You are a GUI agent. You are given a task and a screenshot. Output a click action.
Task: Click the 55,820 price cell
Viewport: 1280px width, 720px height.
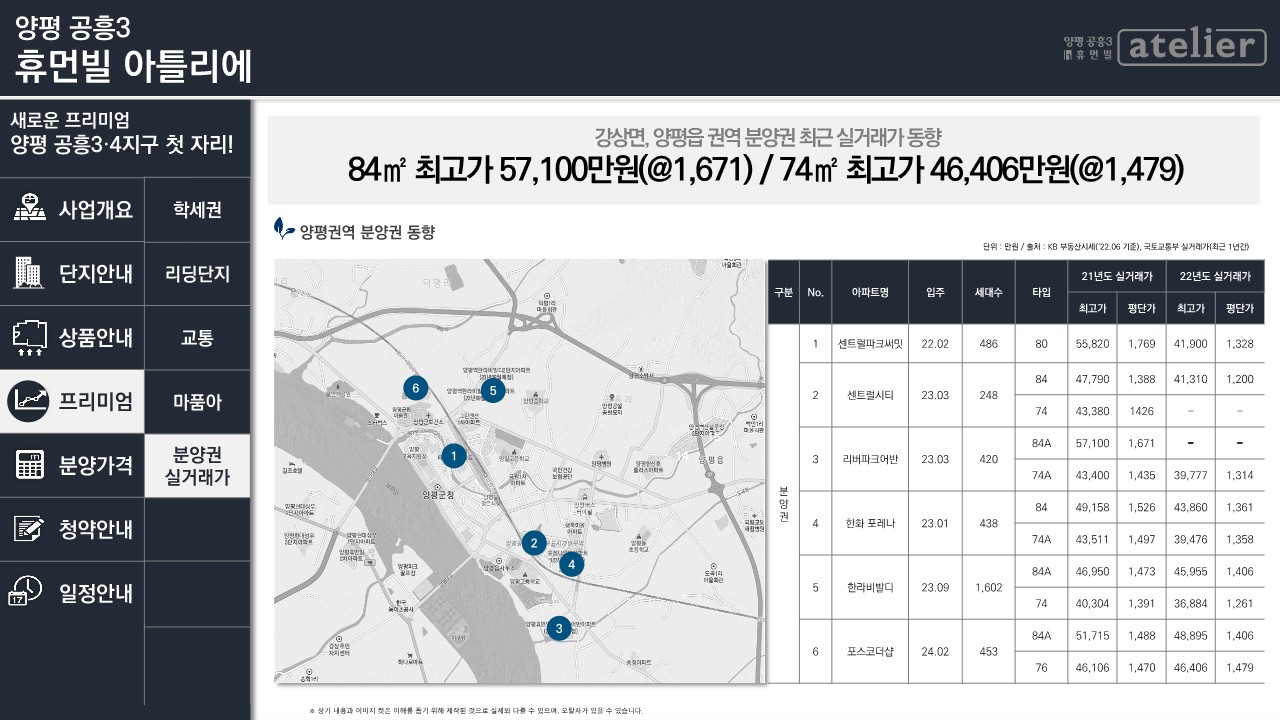pyautogui.click(x=1092, y=343)
